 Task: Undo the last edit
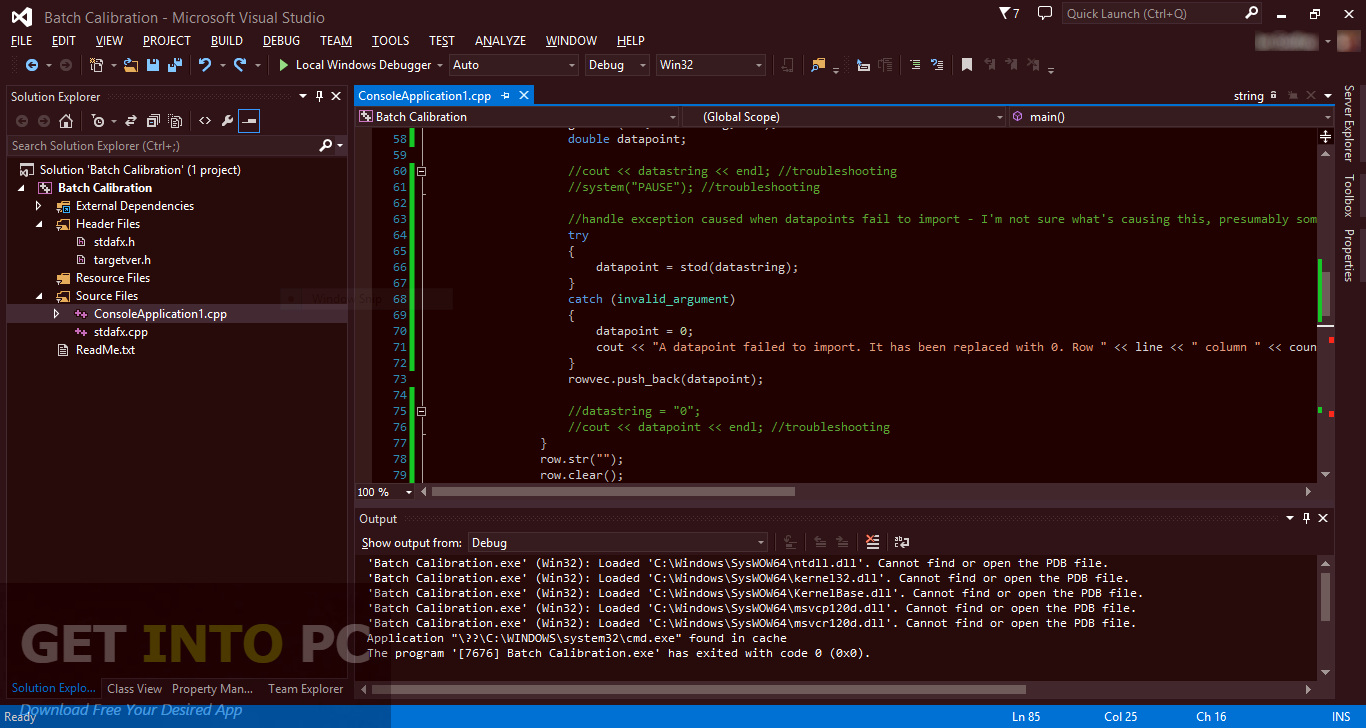click(x=205, y=65)
